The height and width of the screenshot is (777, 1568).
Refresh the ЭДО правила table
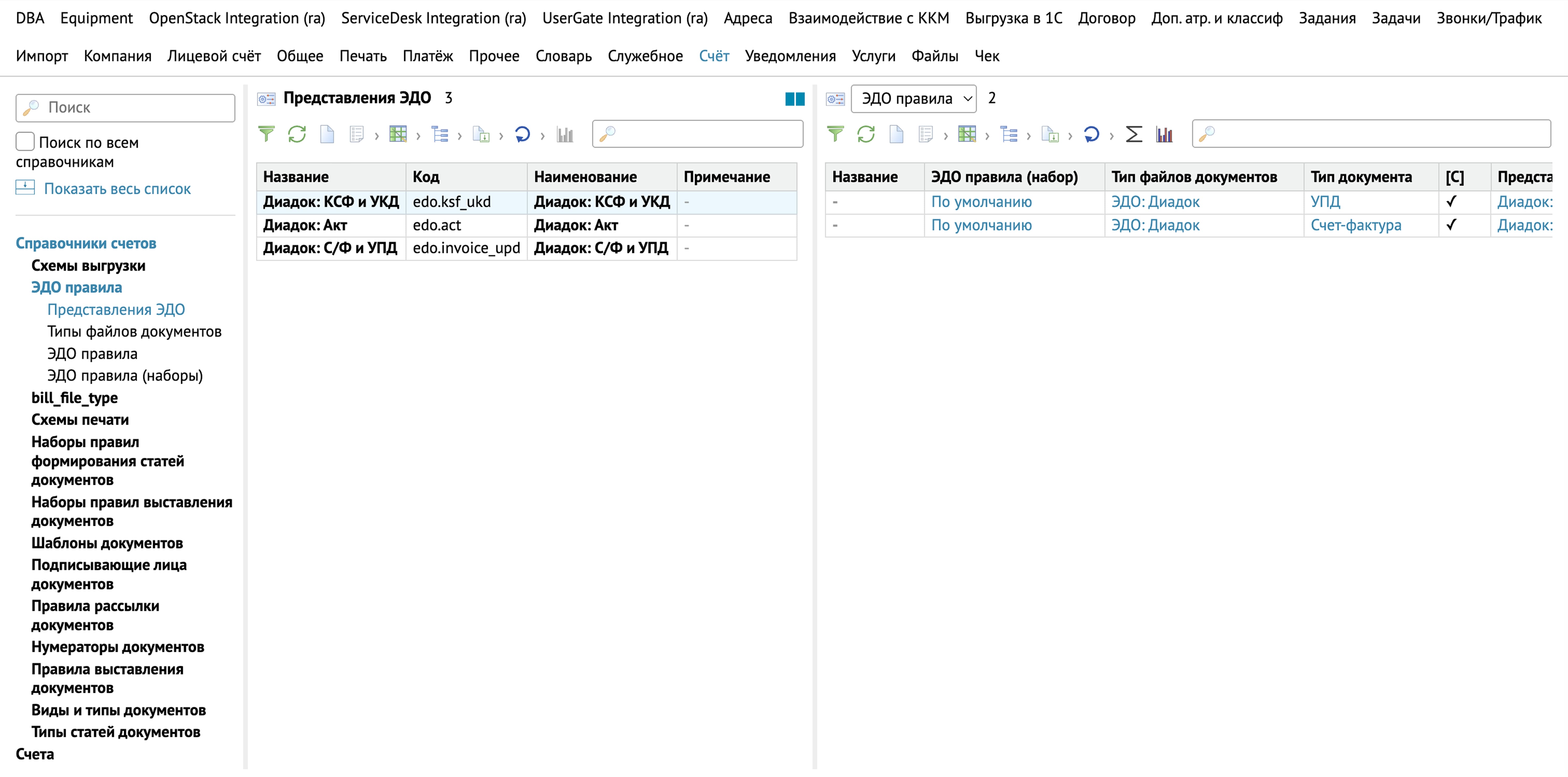pos(866,134)
